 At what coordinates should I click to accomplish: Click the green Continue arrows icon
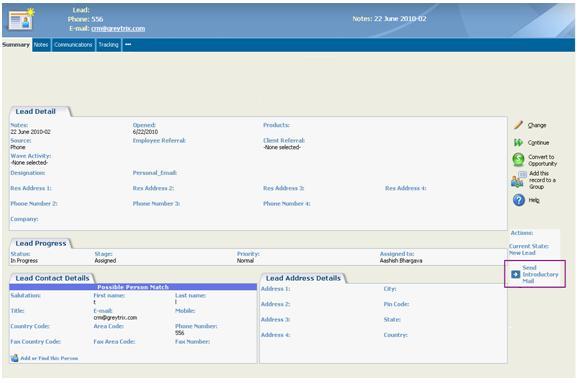pyautogui.click(x=518, y=142)
